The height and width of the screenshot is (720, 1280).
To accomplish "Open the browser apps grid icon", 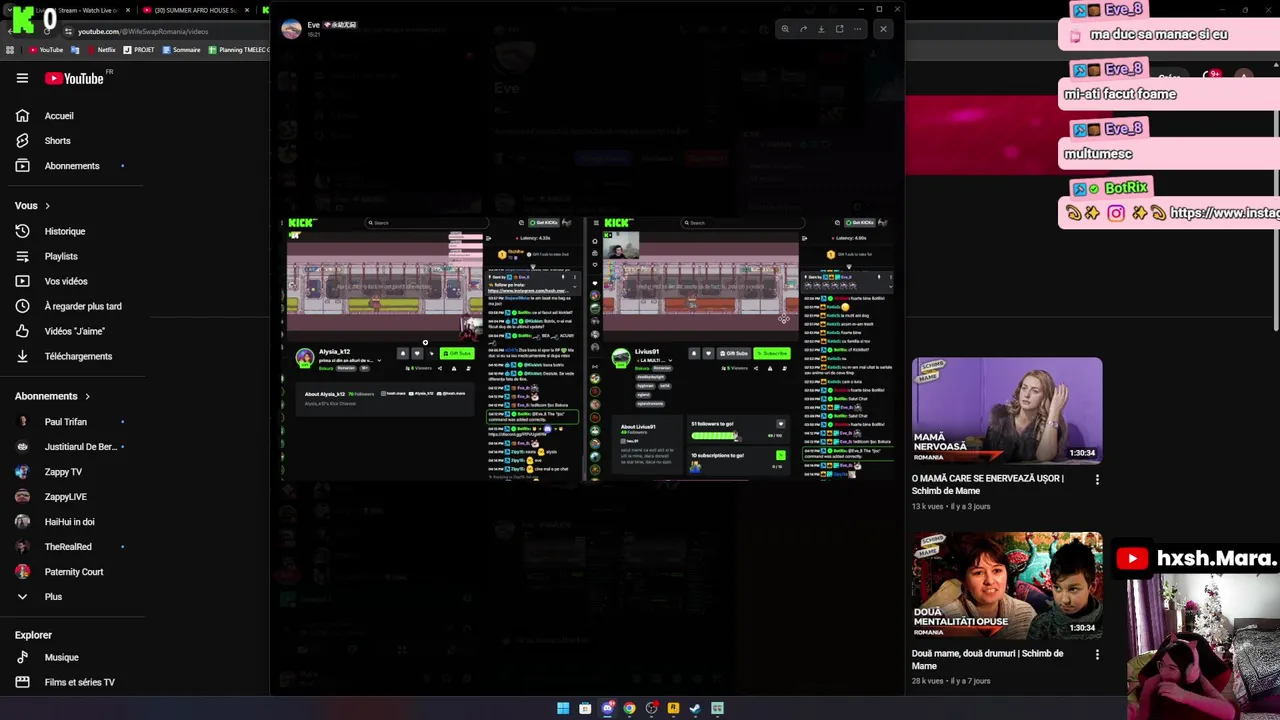I will point(10,50).
